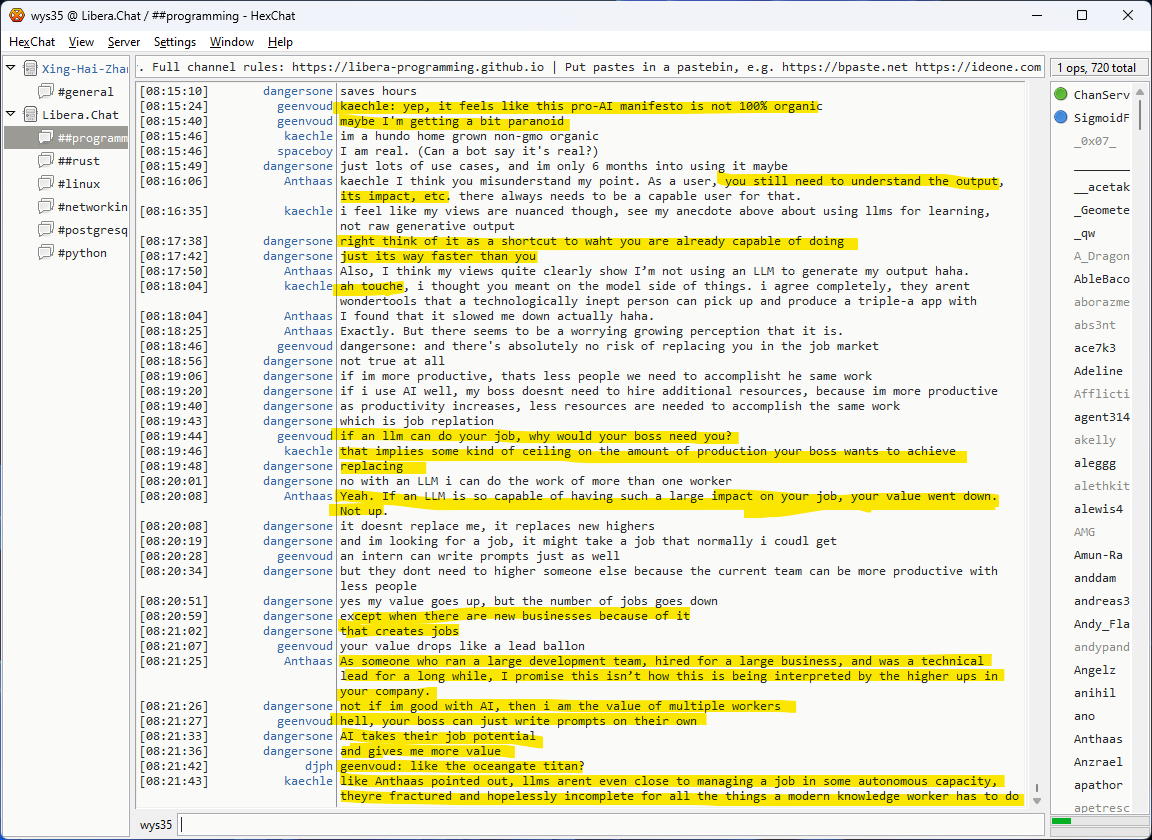1152x840 pixels.
Task: Open the HexChat menu
Action: pyautogui.click(x=32, y=42)
